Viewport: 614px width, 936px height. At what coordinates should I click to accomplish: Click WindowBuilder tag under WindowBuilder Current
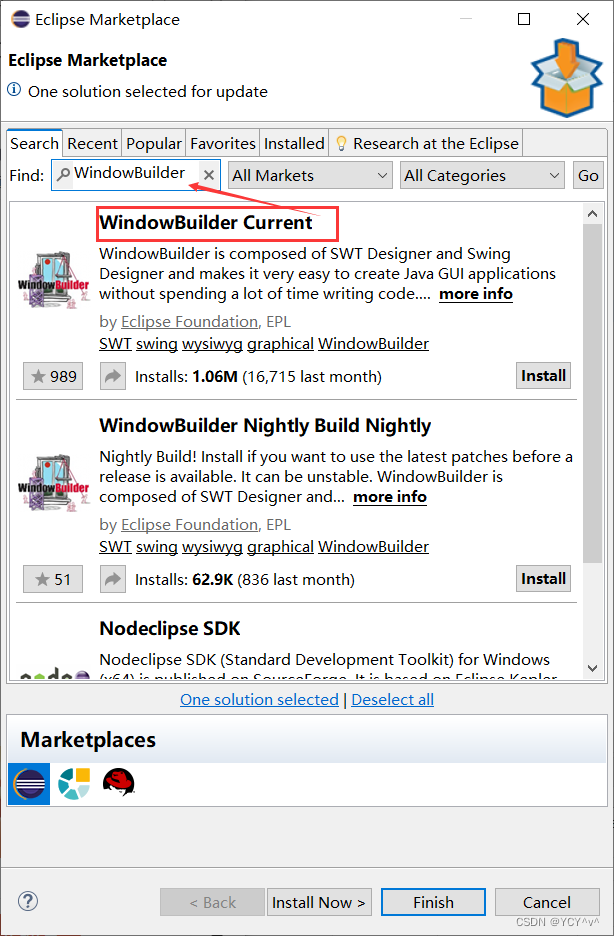(374, 344)
